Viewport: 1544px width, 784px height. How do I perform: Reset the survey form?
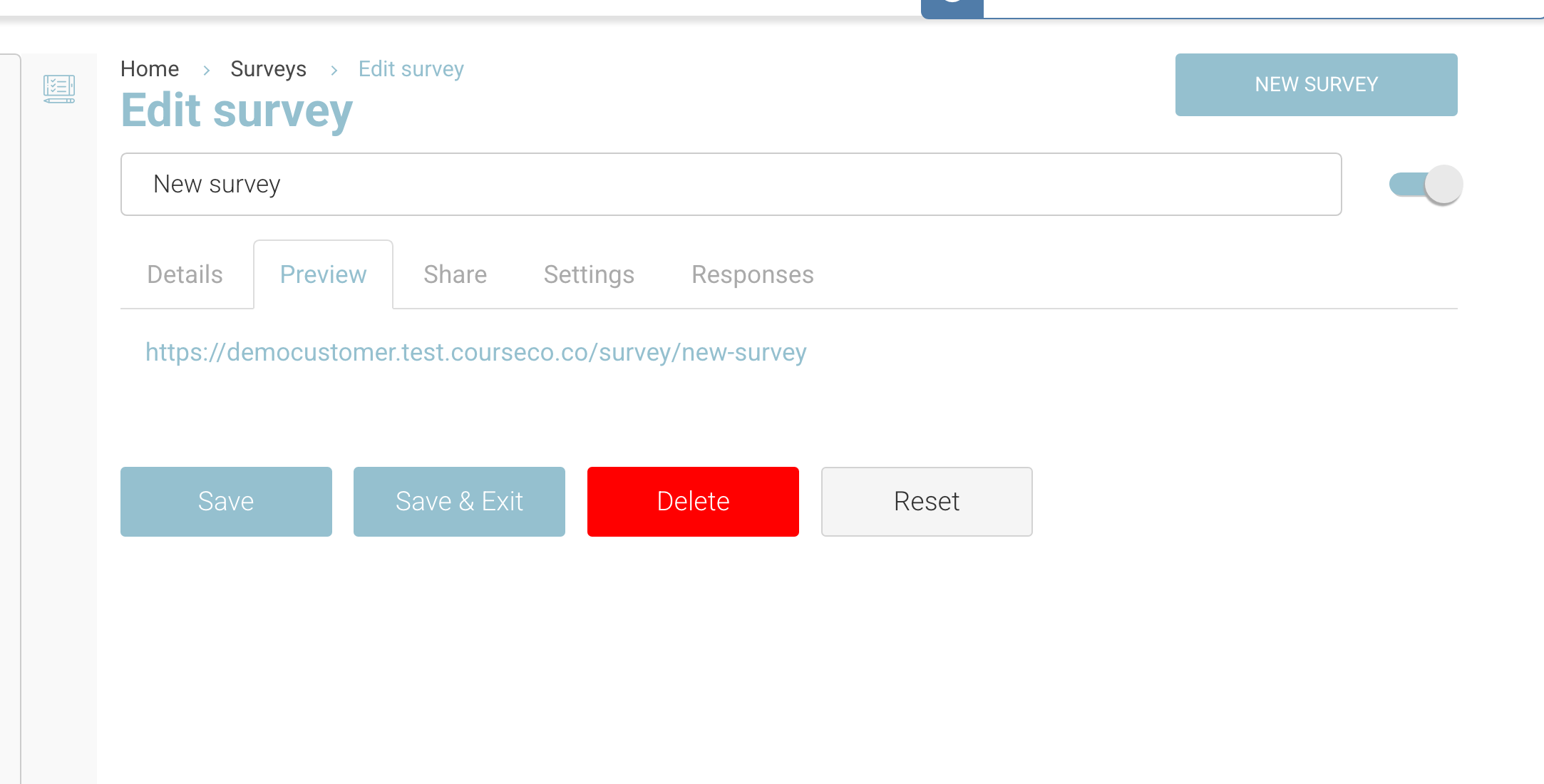926,501
